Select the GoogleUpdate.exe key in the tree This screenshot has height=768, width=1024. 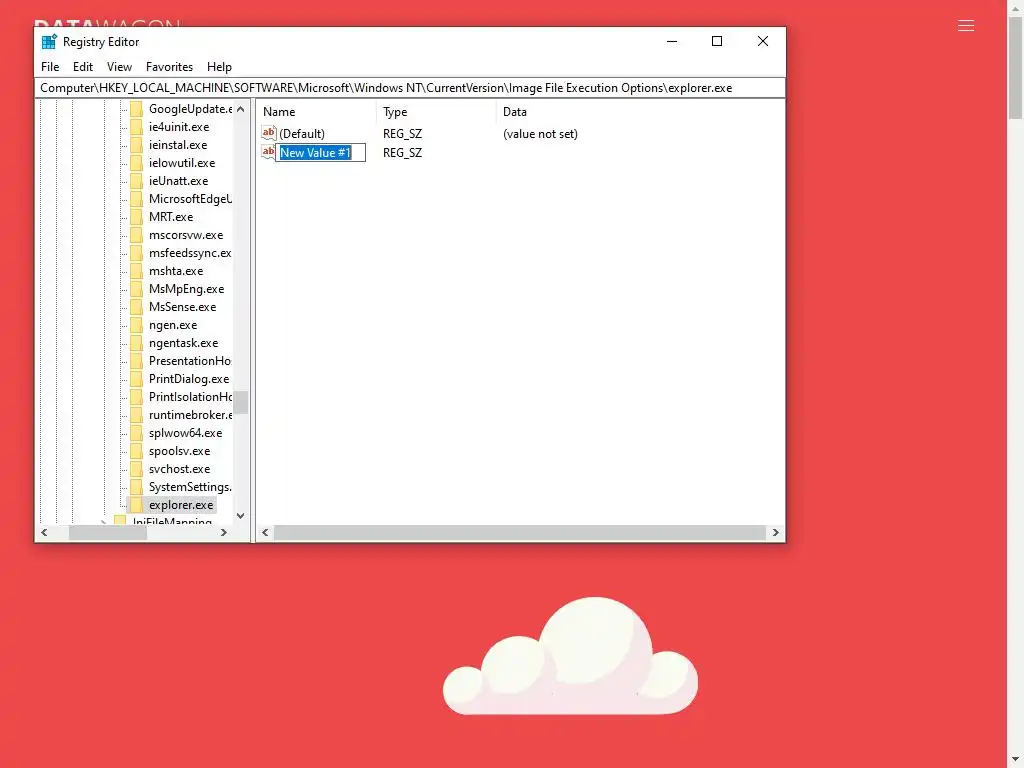190,109
